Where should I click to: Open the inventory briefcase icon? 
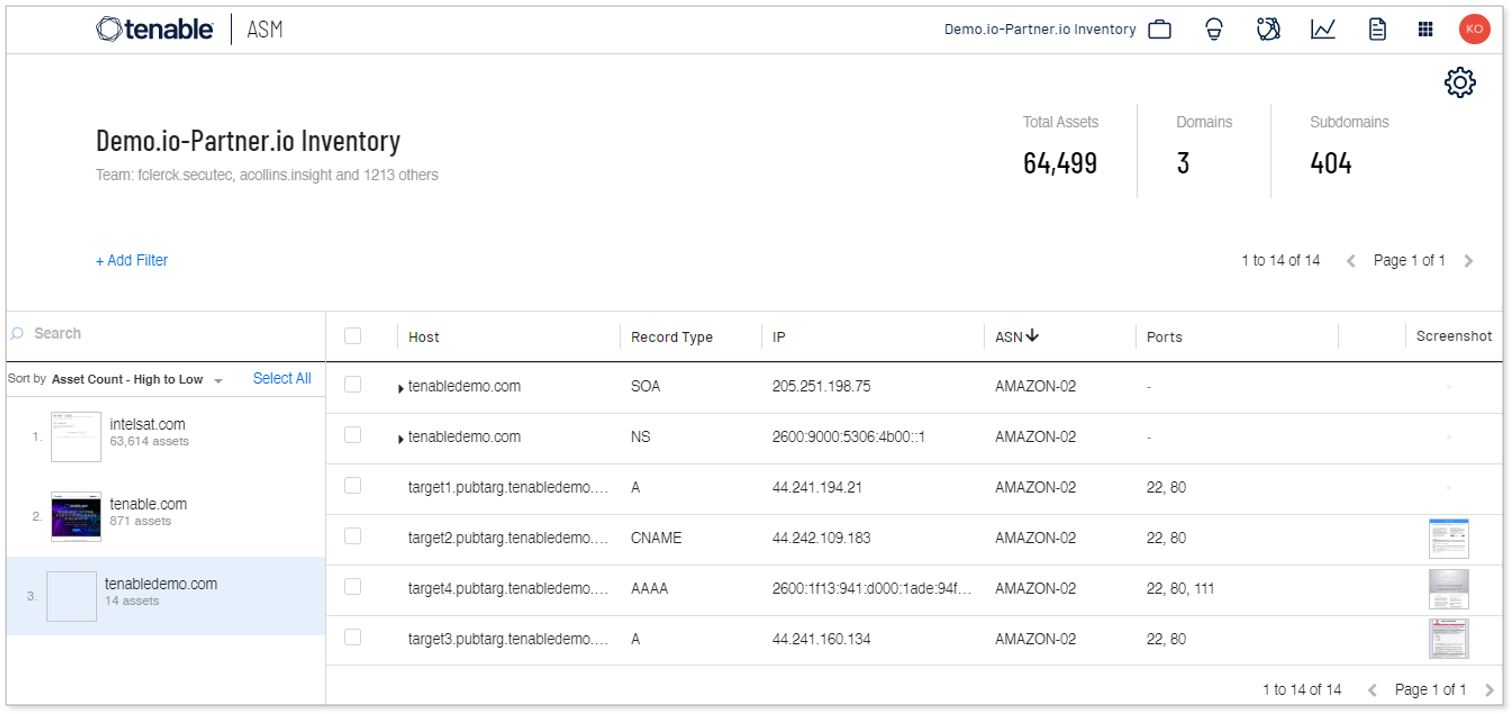pyautogui.click(x=1160, y=29)
